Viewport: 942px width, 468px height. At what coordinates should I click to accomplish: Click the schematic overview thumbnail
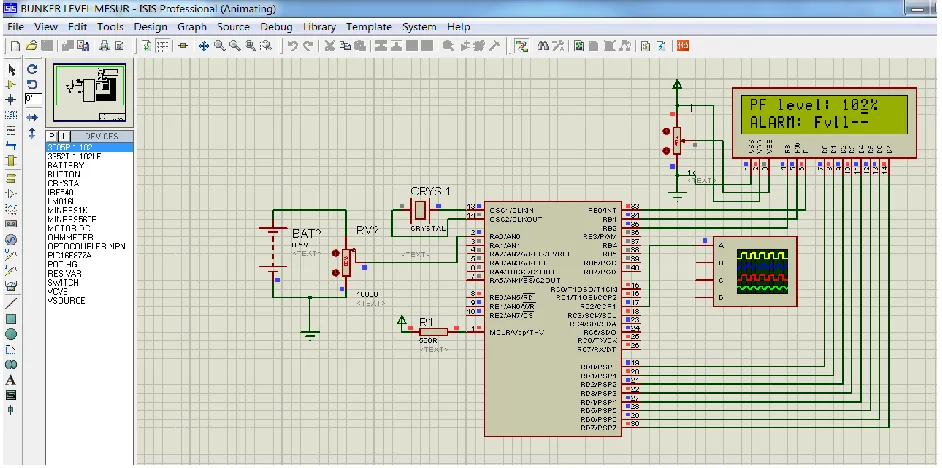(x=90, y=94)
